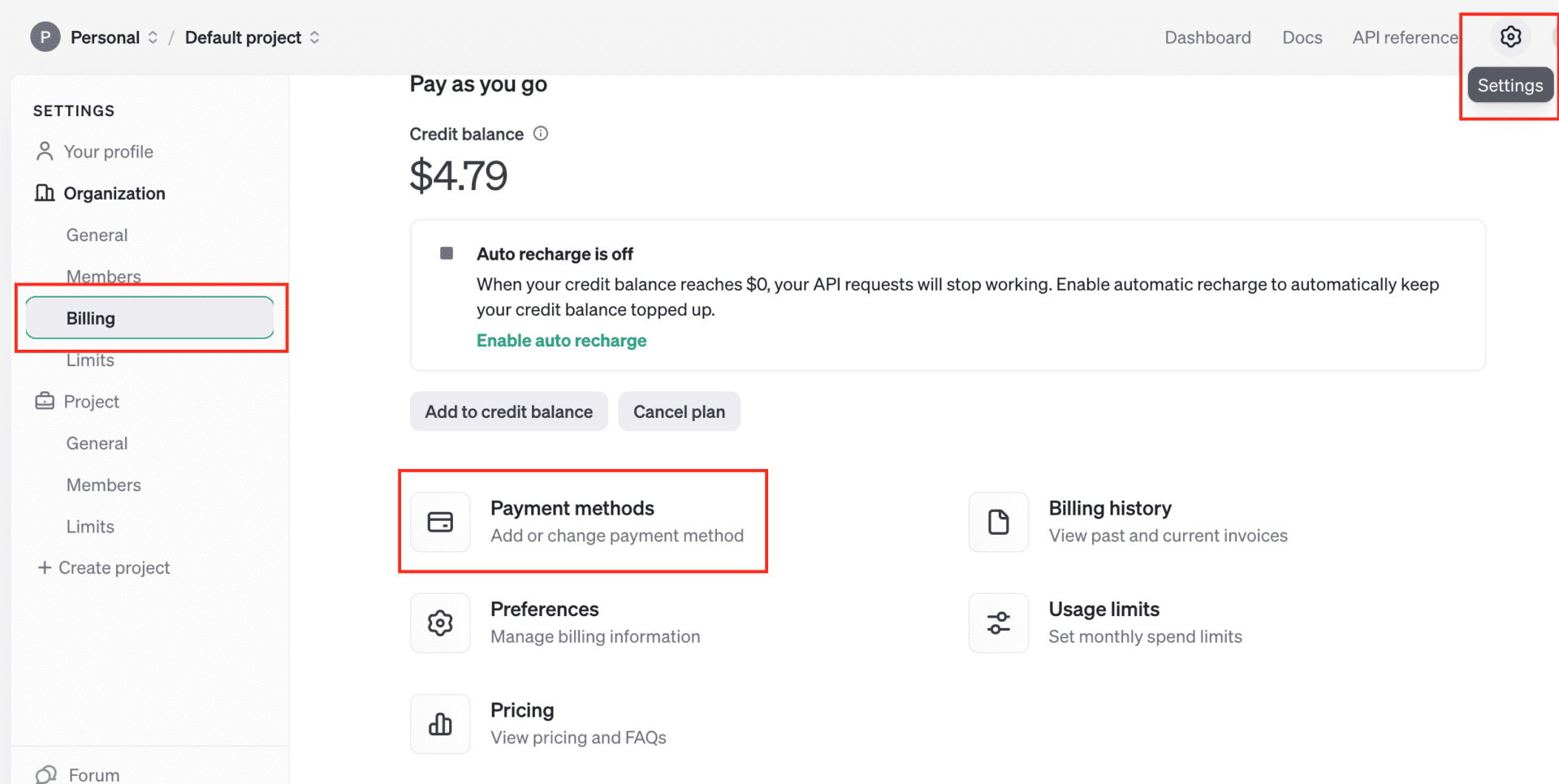Click the Preferences gear icon
This screenshot has height=784, width=1559.
click(440, 623)
